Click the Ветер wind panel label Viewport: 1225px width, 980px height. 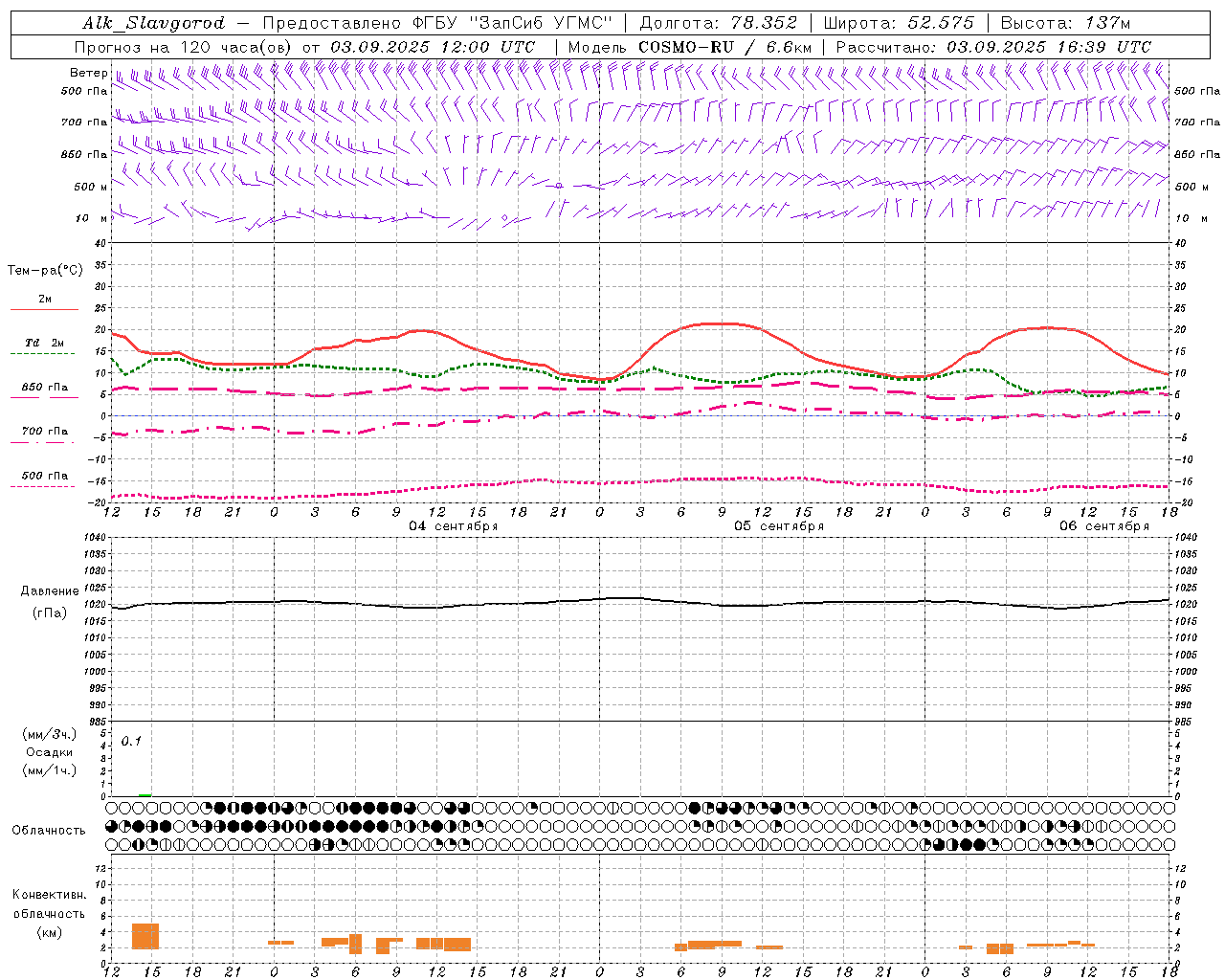pos(88,73)
